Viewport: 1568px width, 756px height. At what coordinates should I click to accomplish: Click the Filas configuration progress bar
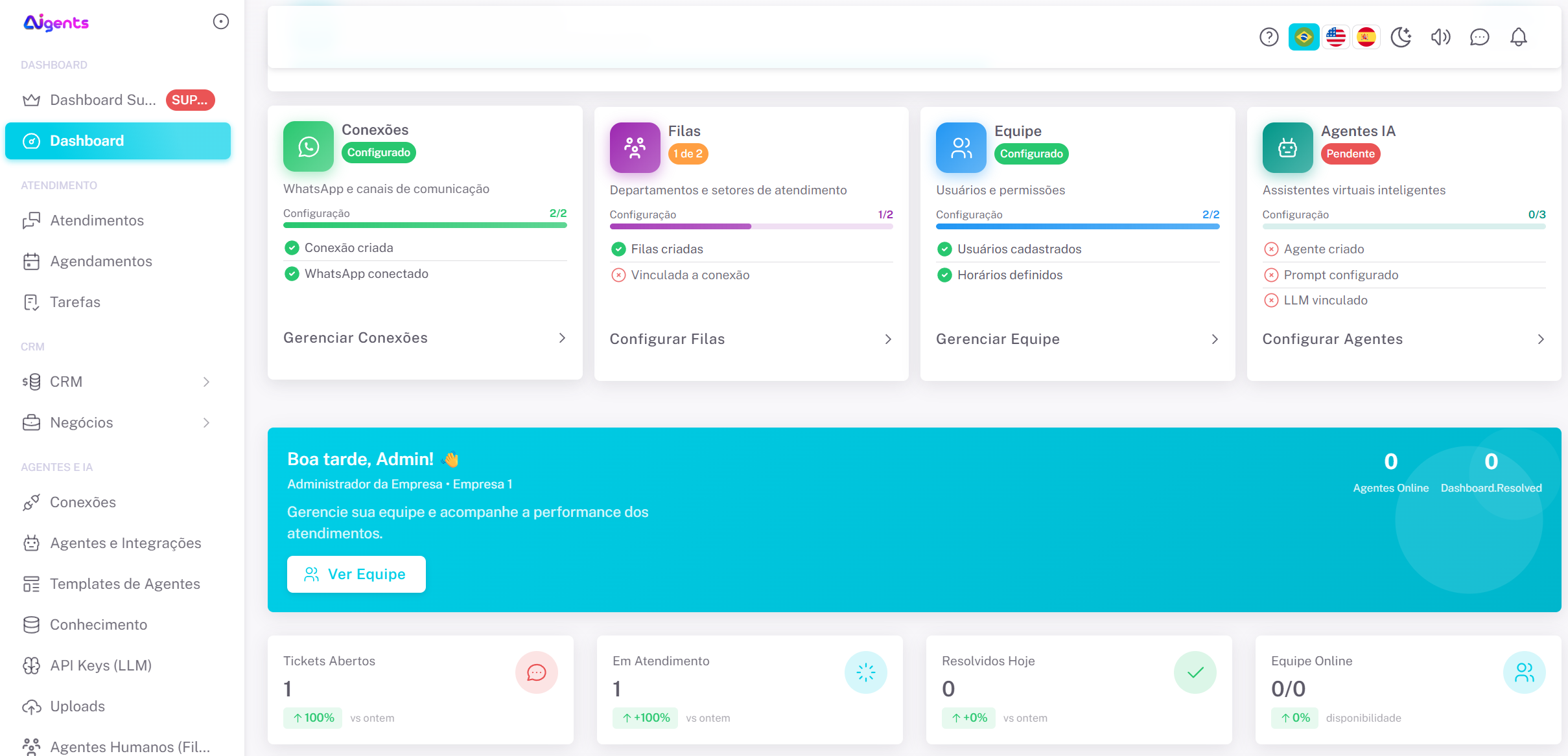coord(751,226)
